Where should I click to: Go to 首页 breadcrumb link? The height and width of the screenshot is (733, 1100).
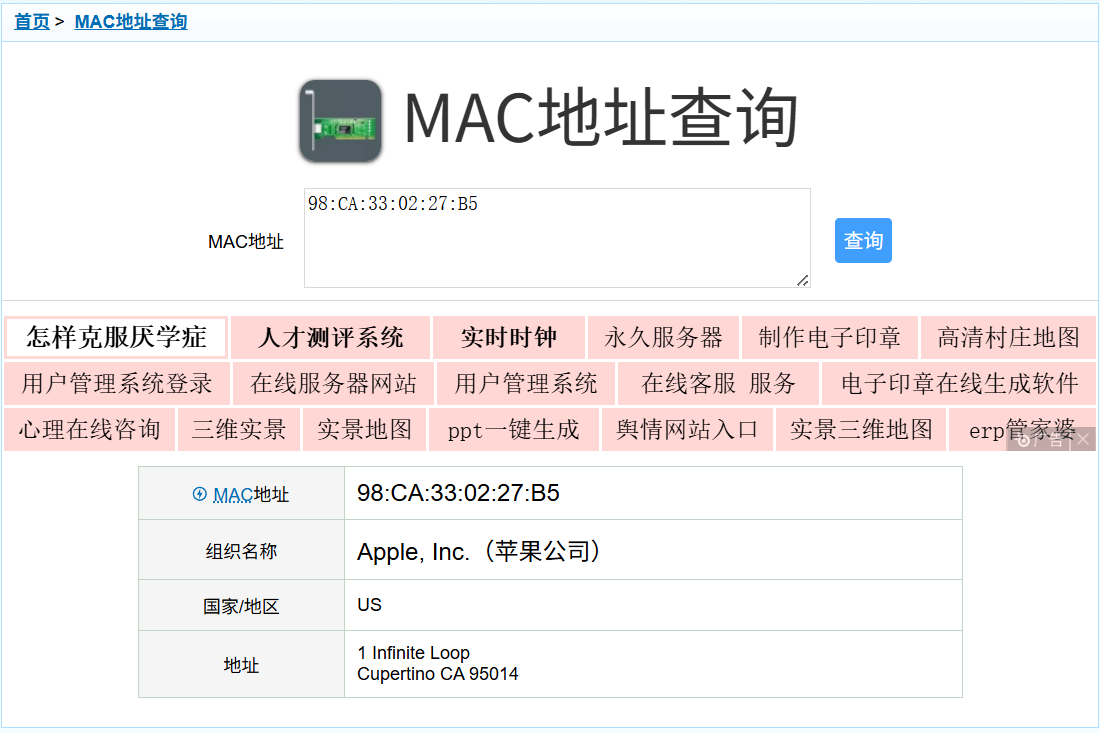coord(32,22)
